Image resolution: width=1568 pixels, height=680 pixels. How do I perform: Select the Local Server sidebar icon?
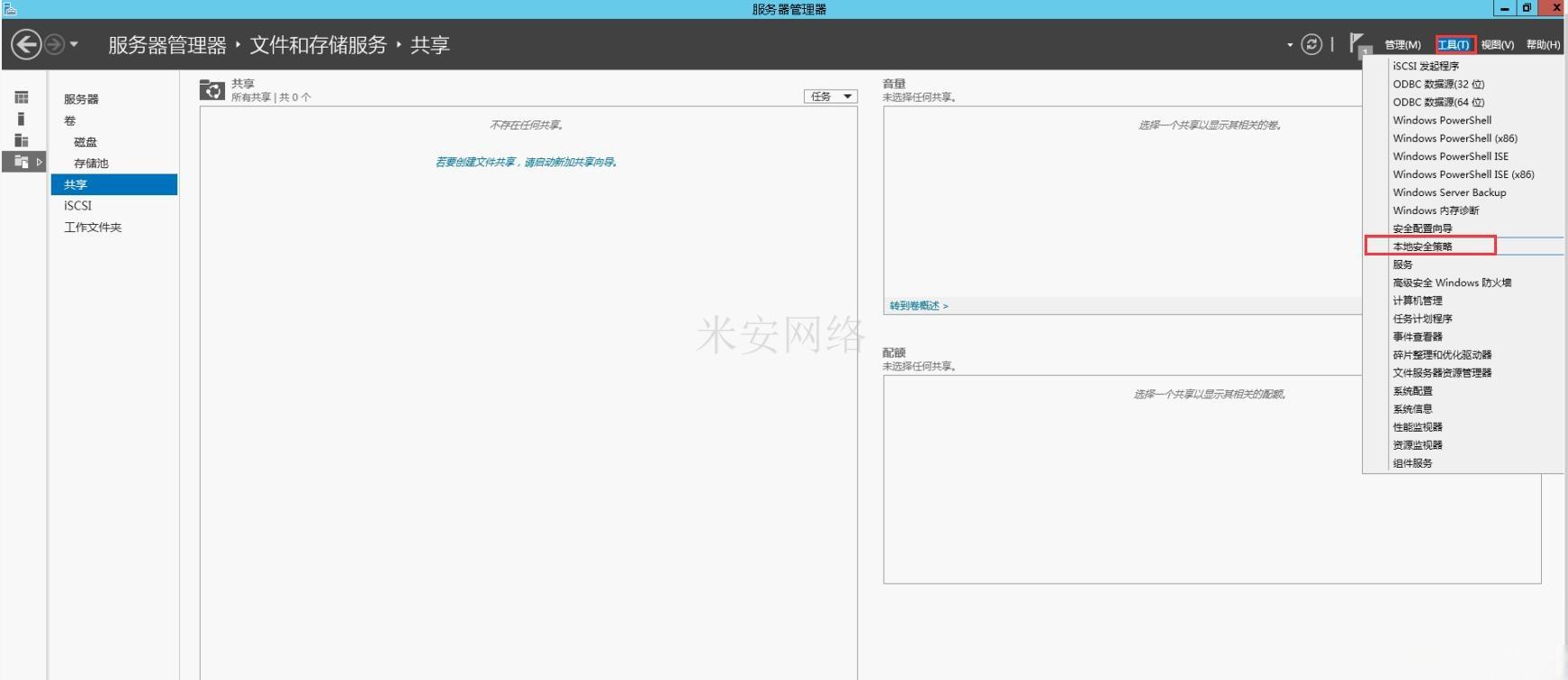tap(22, 119)
